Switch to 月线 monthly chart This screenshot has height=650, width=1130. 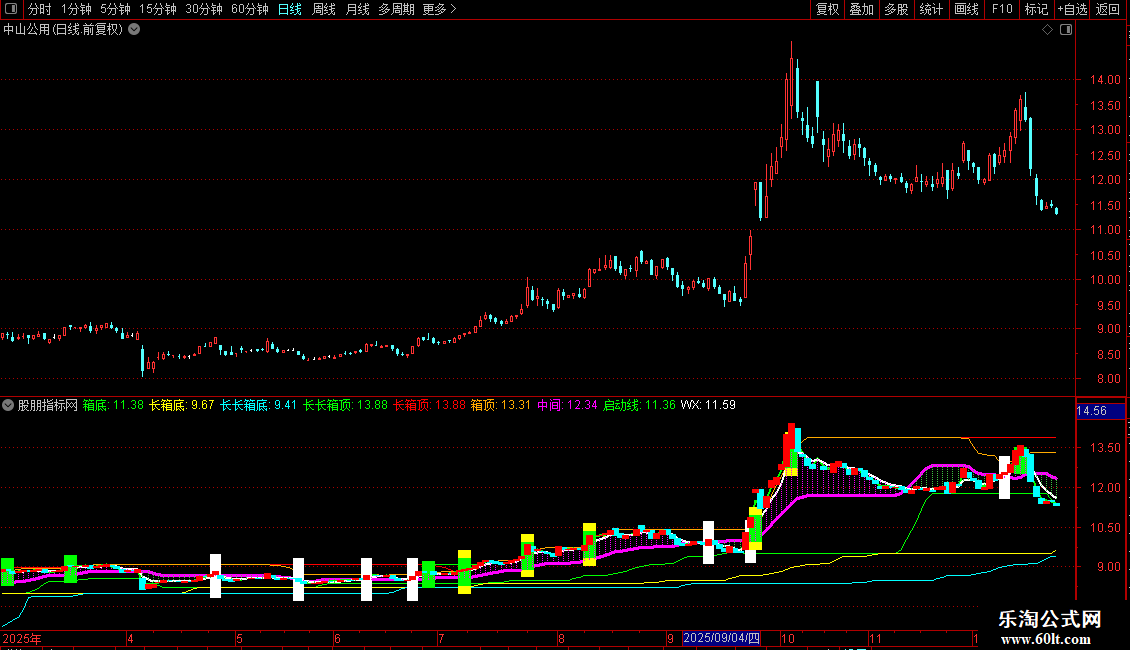click(357, 9)
